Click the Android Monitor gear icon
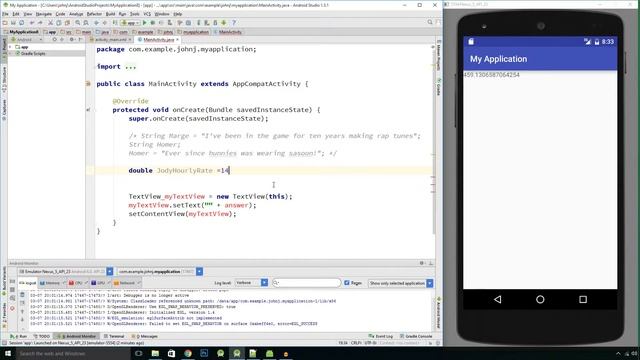640x360 pixels. click(x=422, y=263)
